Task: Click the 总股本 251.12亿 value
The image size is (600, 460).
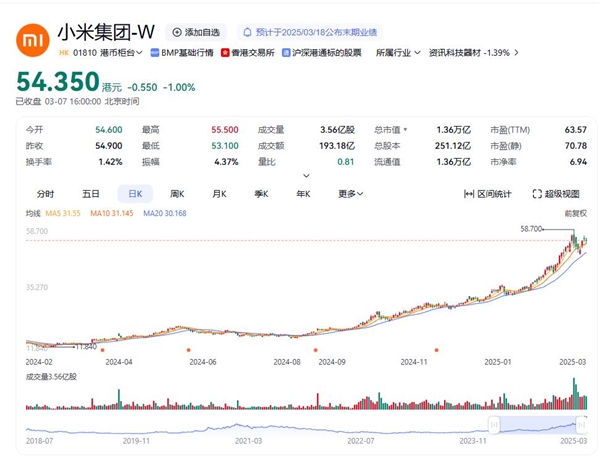Action: (x=453, y=146)
